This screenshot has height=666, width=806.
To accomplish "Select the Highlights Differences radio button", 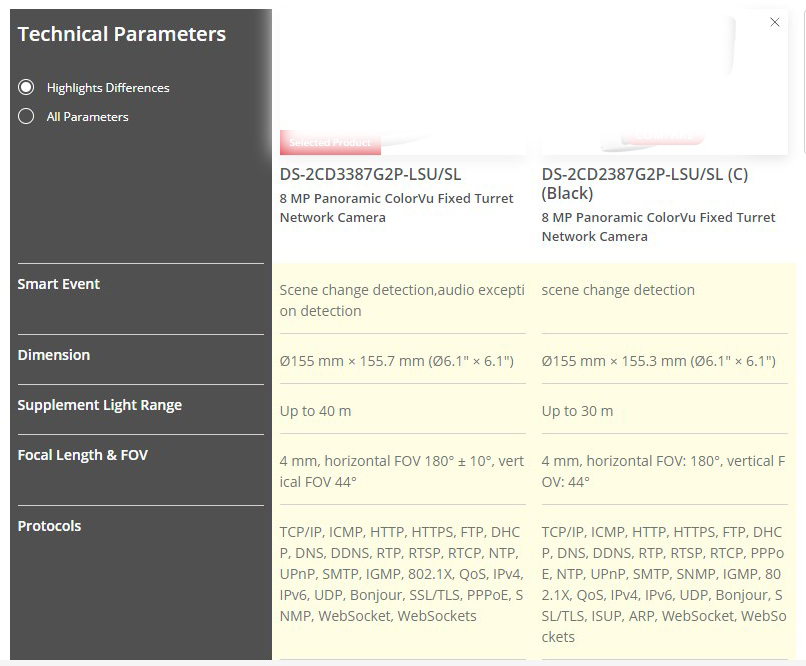I will coord(26,87).
